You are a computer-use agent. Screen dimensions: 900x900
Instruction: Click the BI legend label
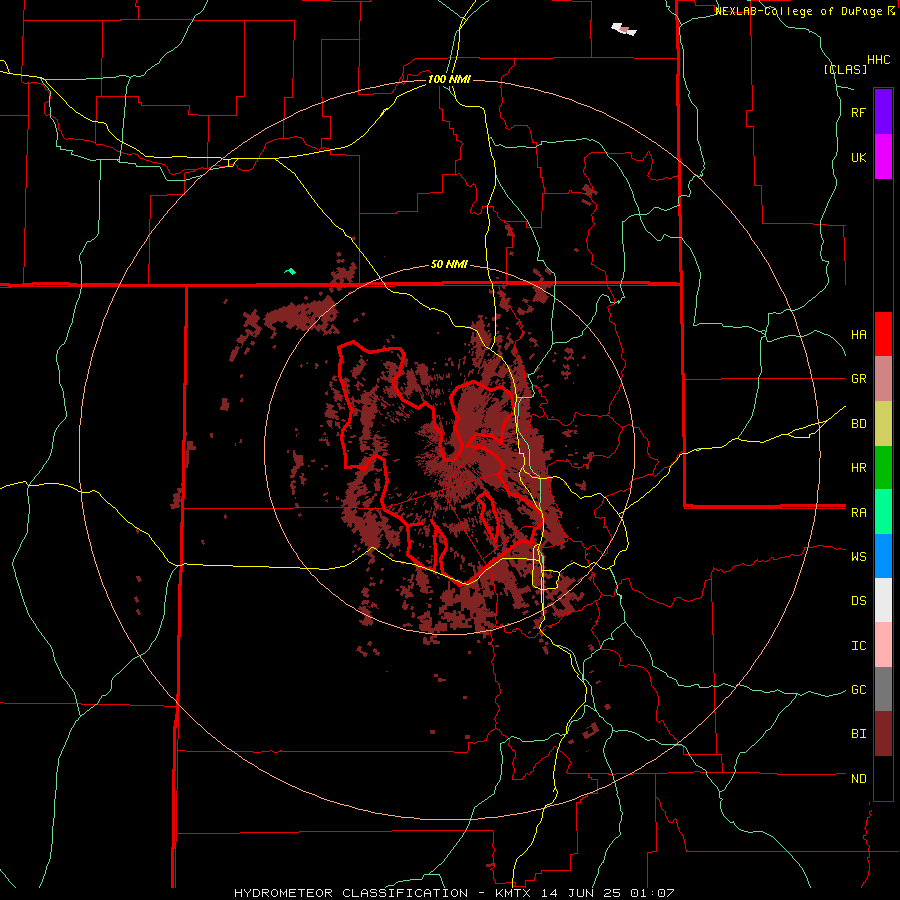[859, 734]
